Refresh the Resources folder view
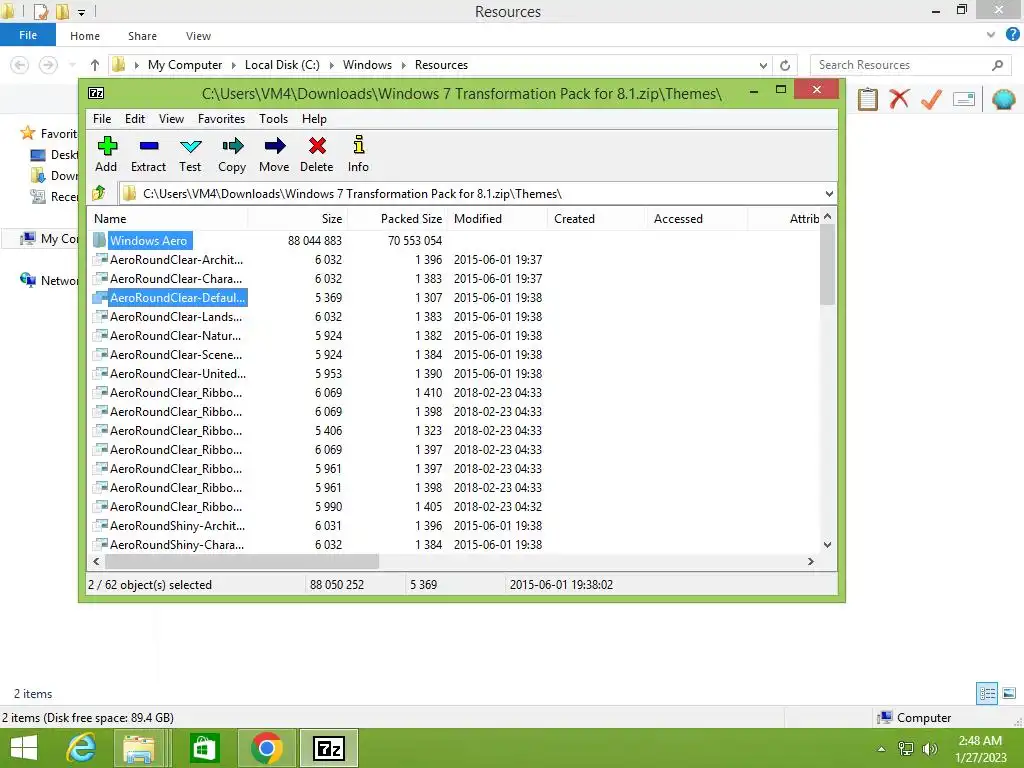 (785, 65)
